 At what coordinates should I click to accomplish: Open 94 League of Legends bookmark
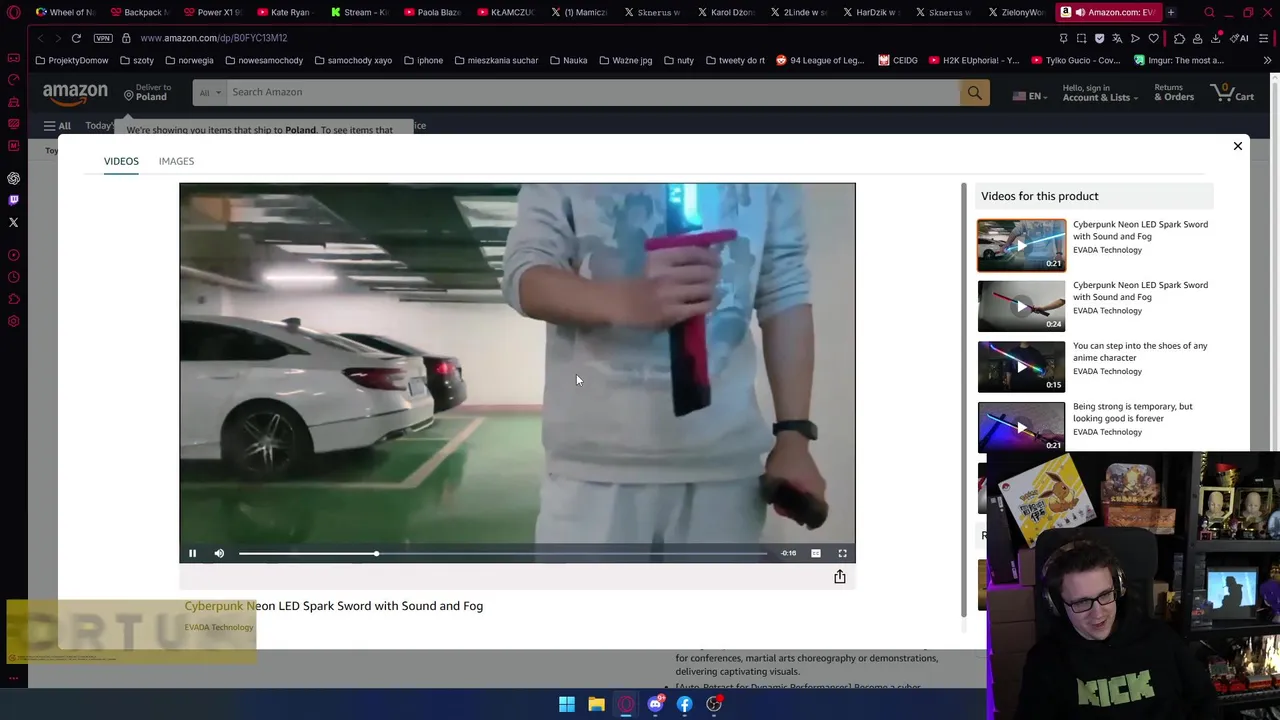[820, 60]
